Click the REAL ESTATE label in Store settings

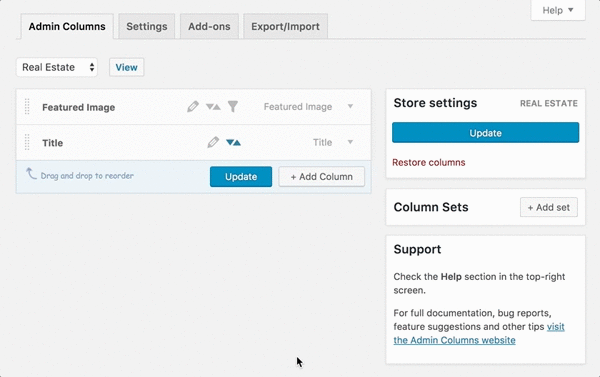click(549, 103)
